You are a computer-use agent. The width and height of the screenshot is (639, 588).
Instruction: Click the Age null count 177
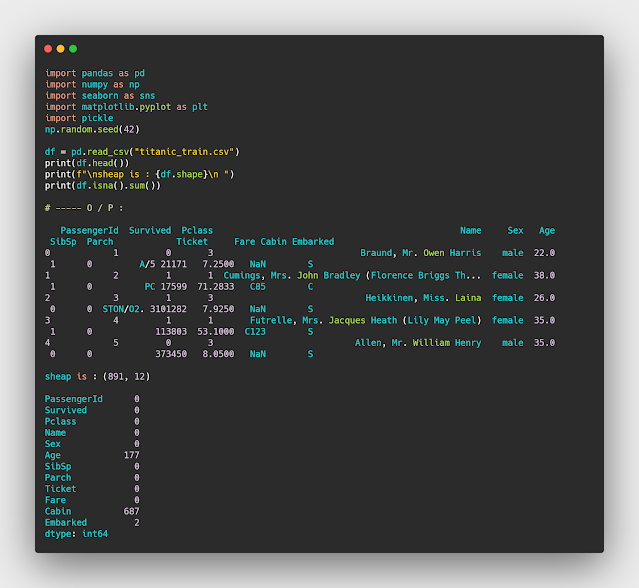pyautogui.click(x=131, y=455)
